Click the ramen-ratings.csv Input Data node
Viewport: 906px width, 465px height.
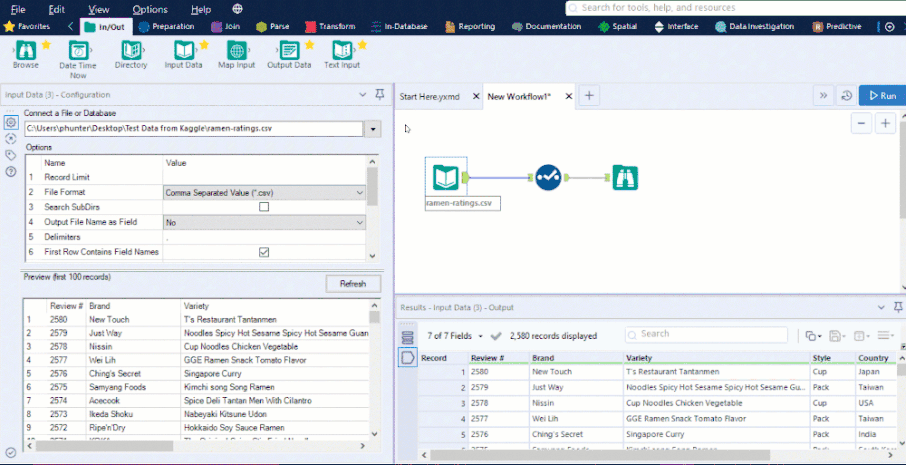point(446,178)
